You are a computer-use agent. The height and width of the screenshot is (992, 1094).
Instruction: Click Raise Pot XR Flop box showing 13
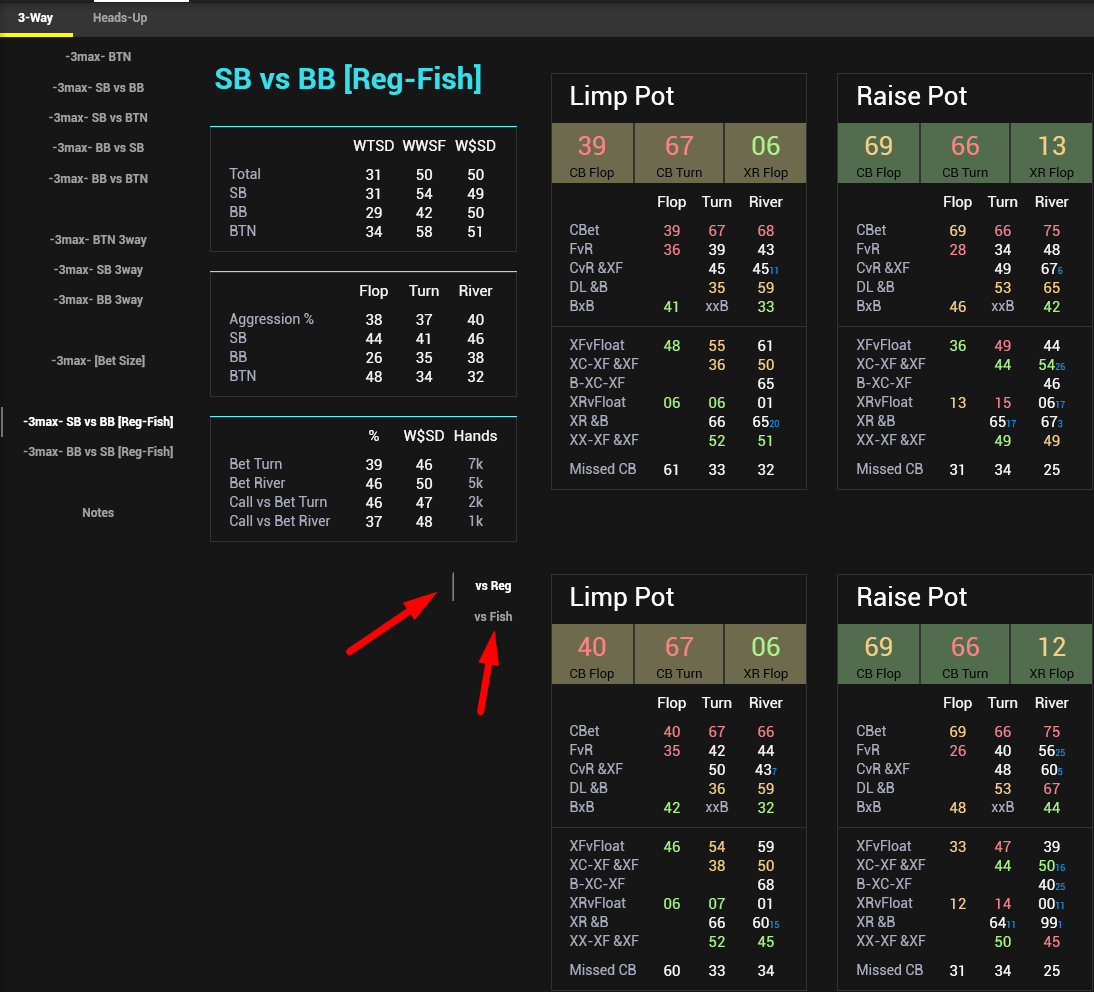(1051, 153)
